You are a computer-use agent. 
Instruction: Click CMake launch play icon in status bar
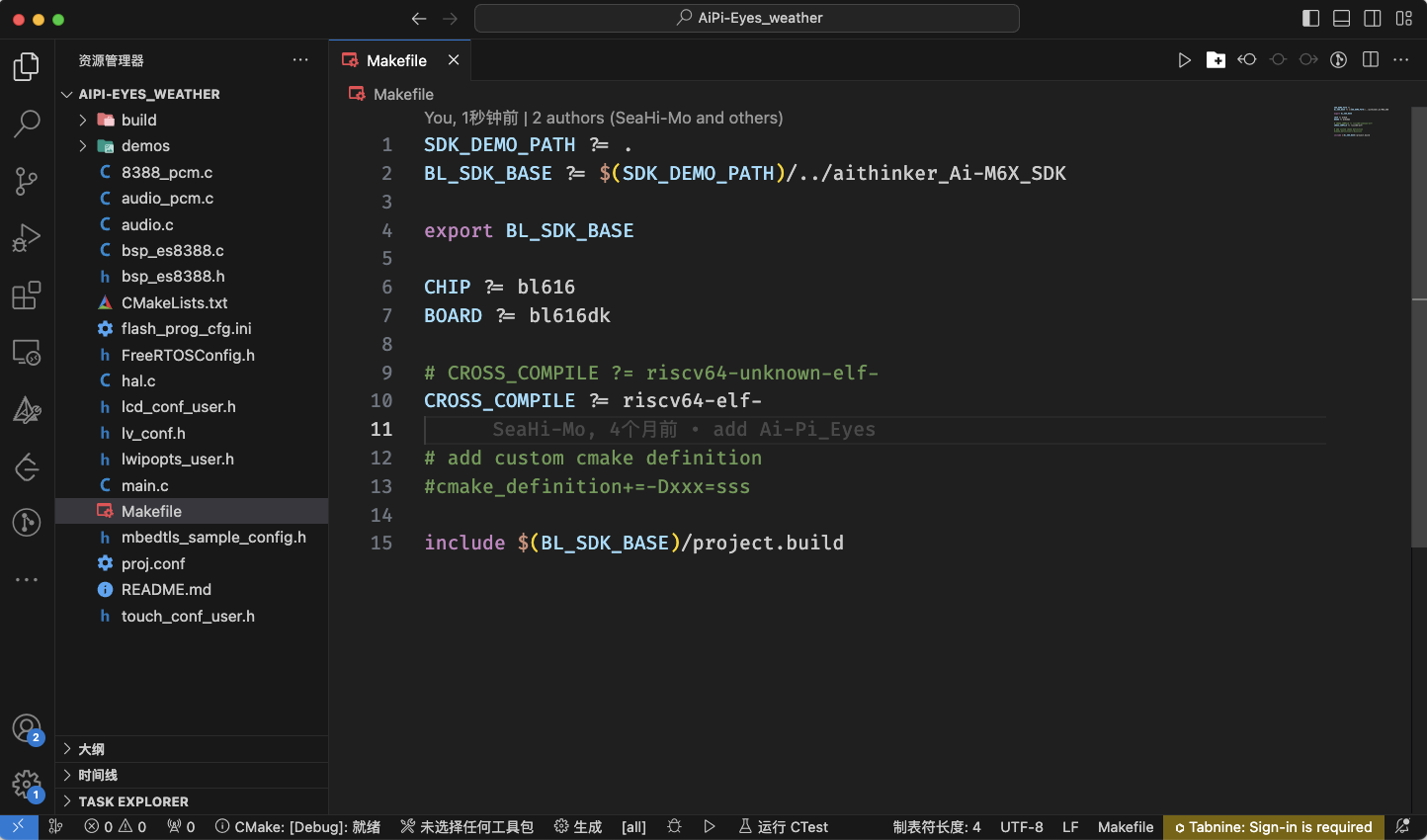click(x=710, y=827)
